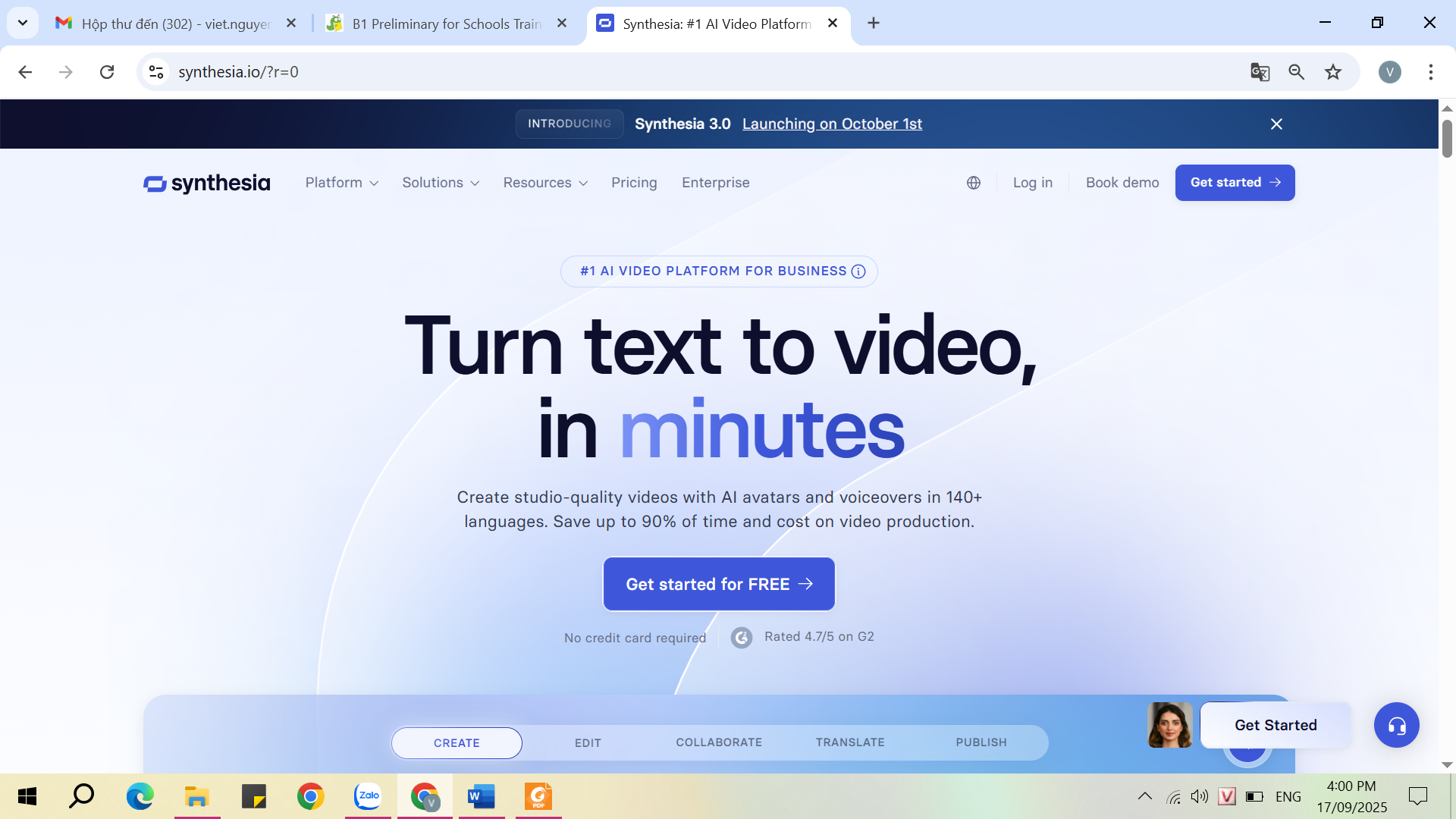Bookmark this page with the star icon
1456x819 pixels.
[1333, 72]
